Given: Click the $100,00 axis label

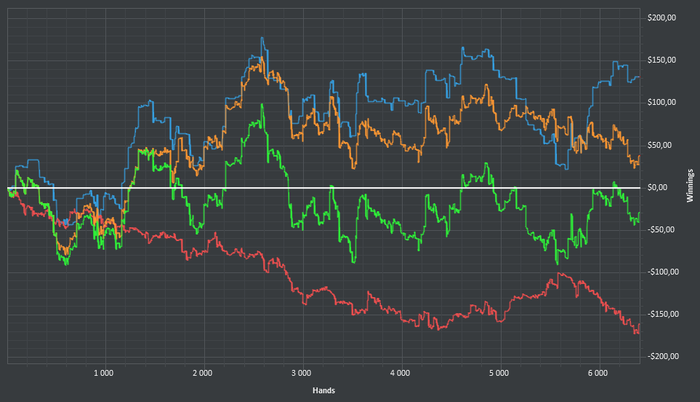Looking at the screenshot, I should coord(662,102).
